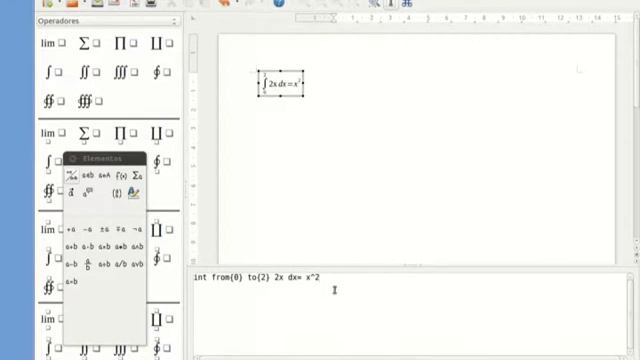This screenshot has width=640, height=360.
Task: Insert the plain product operator
Action: [126, 43]
